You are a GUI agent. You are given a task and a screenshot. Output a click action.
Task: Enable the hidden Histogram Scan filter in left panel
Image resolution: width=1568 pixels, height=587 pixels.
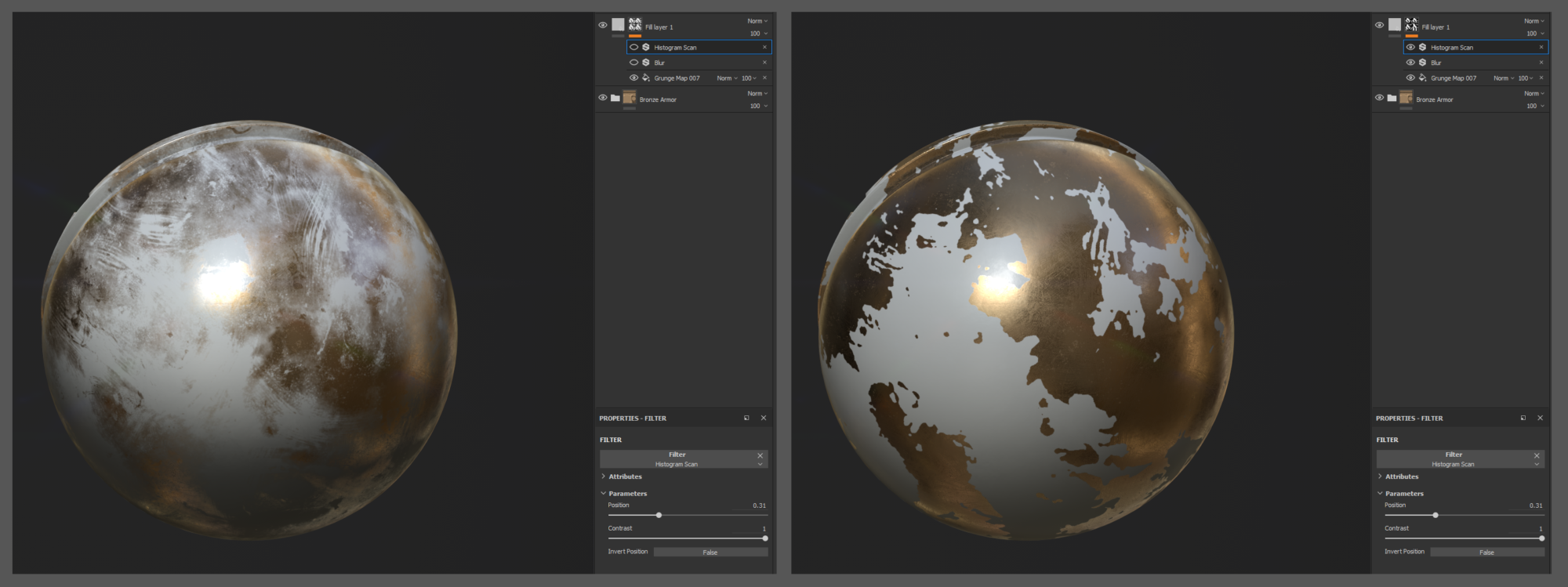coord(633,47)
